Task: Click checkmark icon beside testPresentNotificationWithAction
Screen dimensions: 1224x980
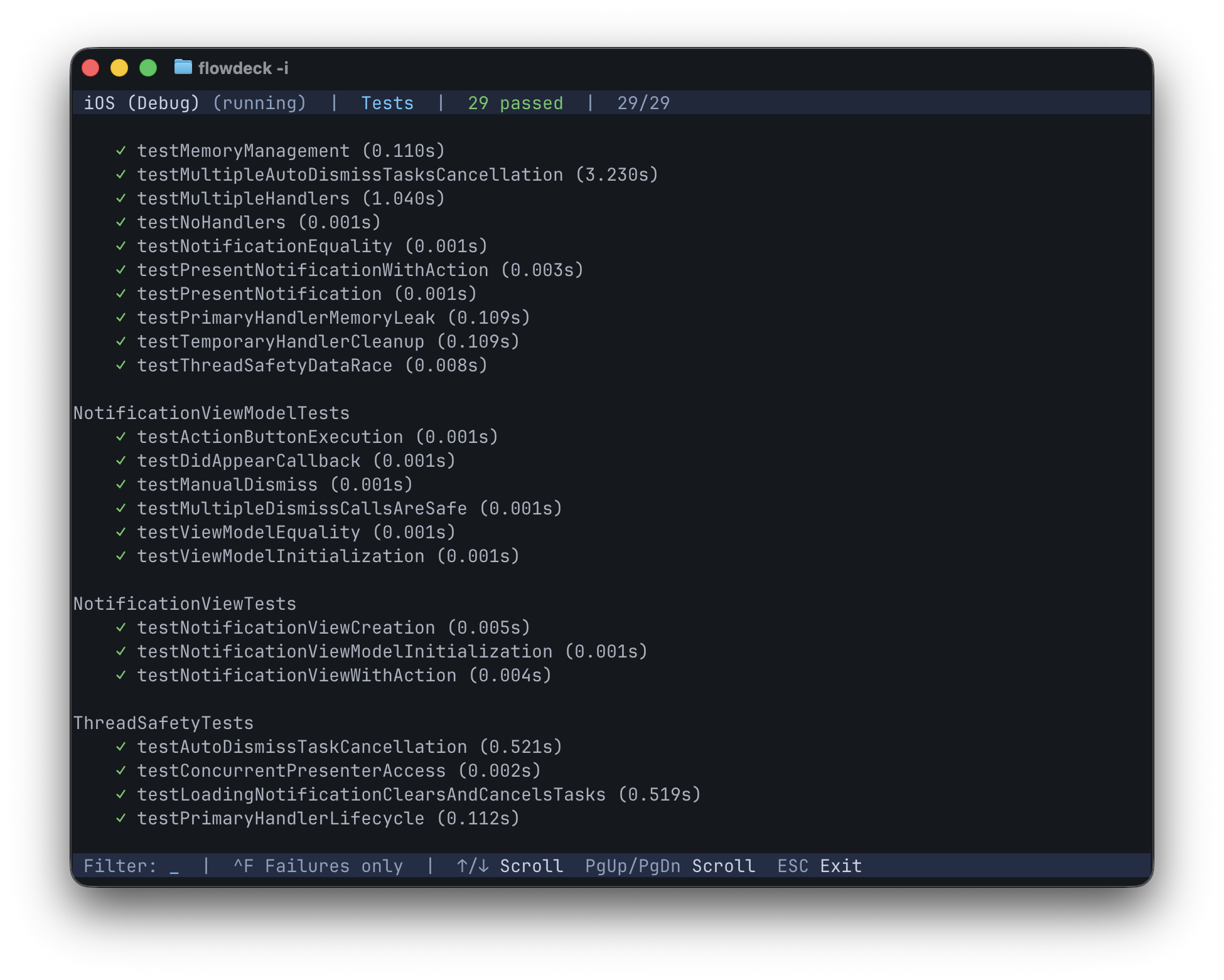Action: (121, 270)
